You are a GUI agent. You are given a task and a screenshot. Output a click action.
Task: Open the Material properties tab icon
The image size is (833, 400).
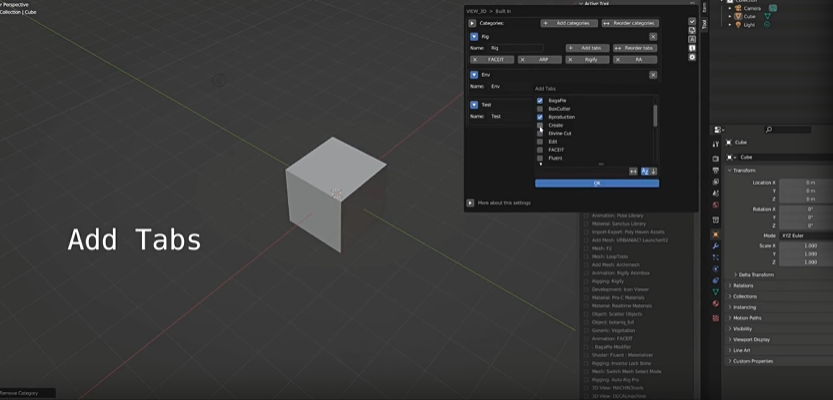pos(716,303)
